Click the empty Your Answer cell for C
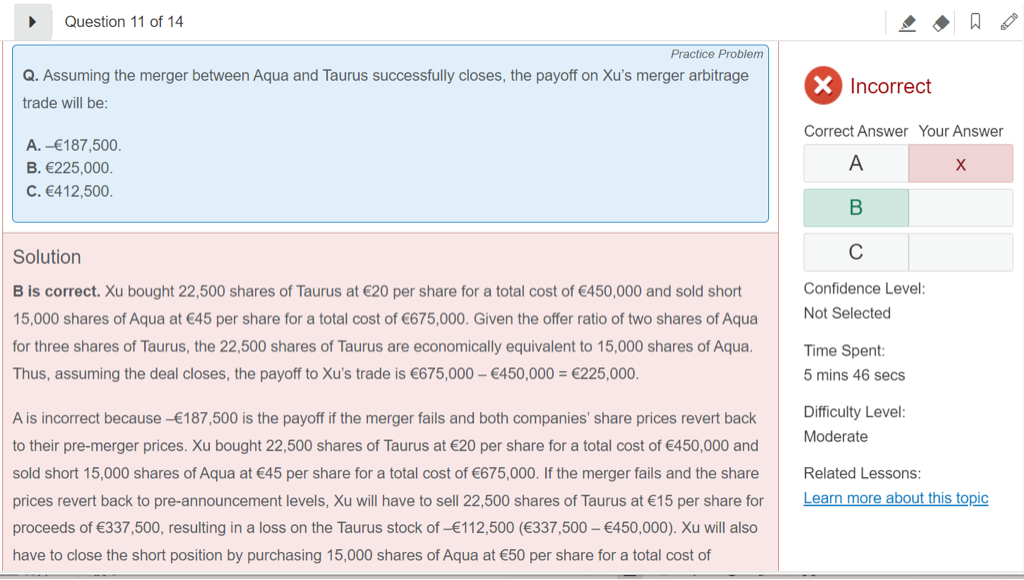Viewport: 1024px width, 580px height. 960,252
